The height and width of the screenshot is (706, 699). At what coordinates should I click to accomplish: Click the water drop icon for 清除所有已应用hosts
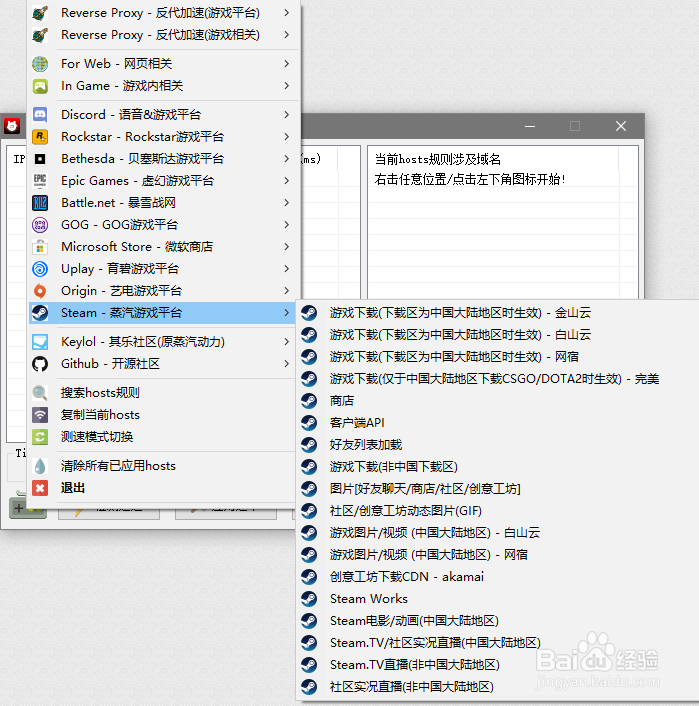click(x=40, y=466)
